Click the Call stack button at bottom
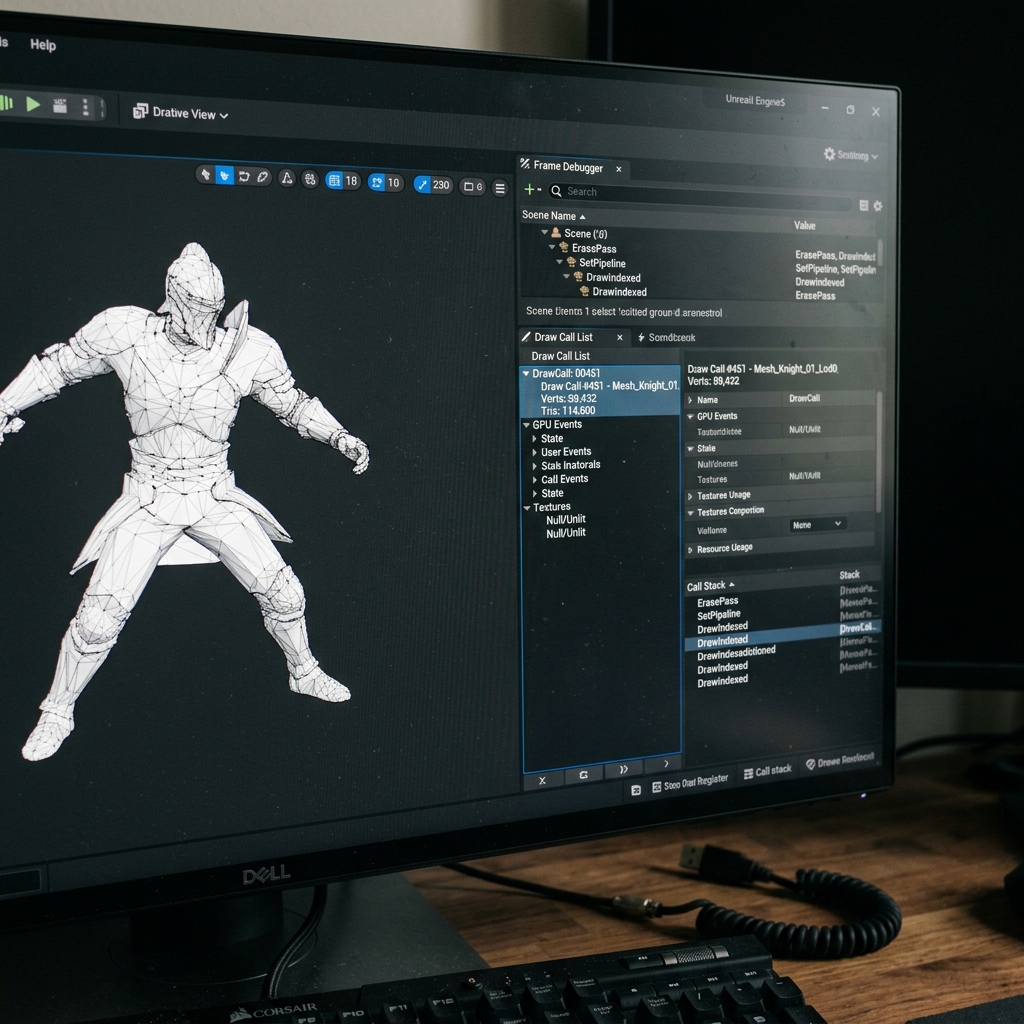Viewport: 1024px width, 1024px height. (767, 771)
